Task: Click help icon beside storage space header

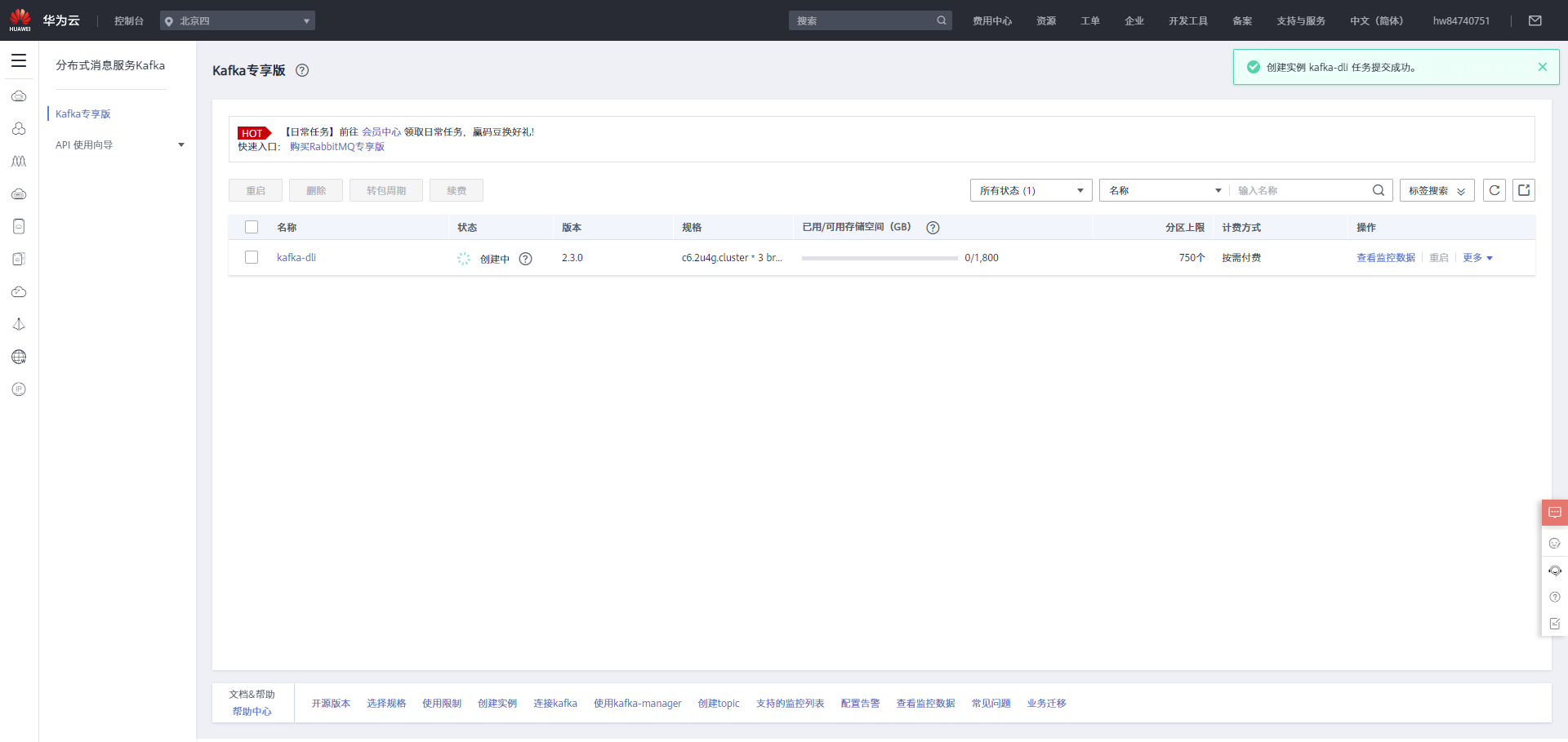Action: point(933,228)
